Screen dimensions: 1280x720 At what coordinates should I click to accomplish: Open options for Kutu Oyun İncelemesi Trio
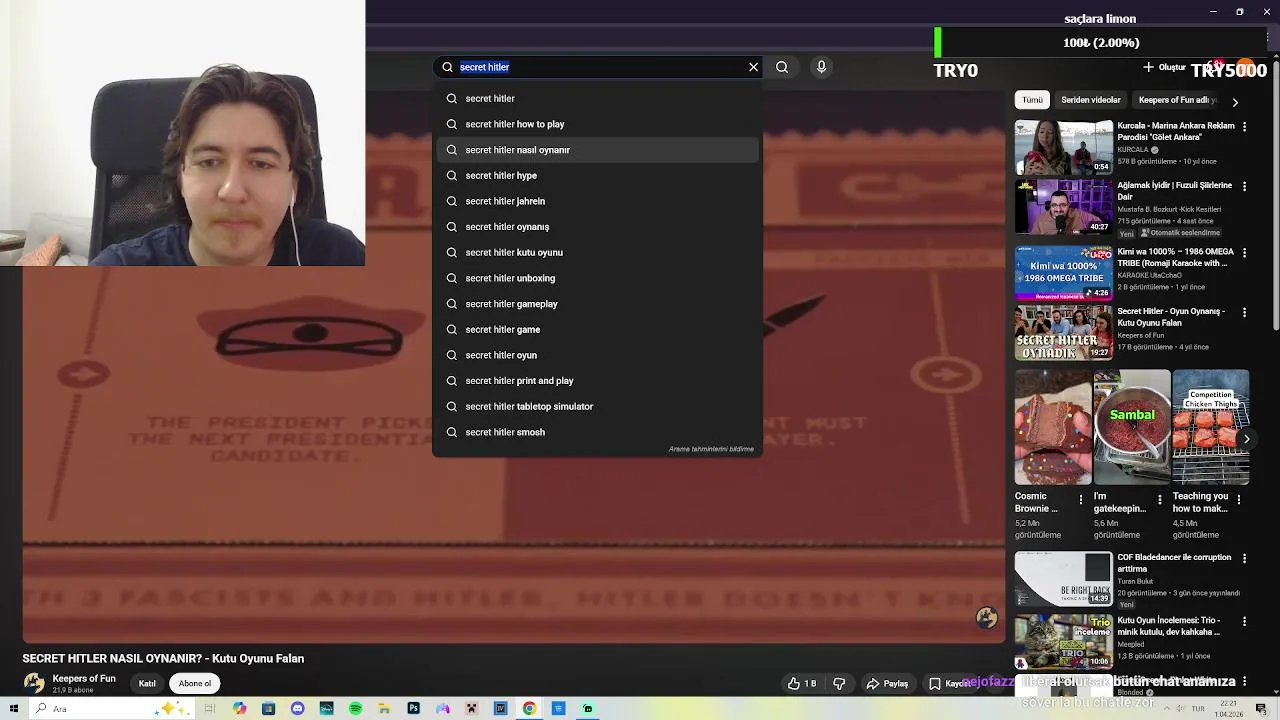click(x=1244, y=621)
